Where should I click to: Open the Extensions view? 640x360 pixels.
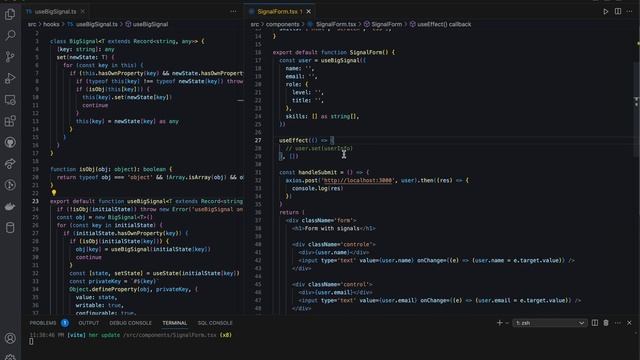(x=10, y=121)
